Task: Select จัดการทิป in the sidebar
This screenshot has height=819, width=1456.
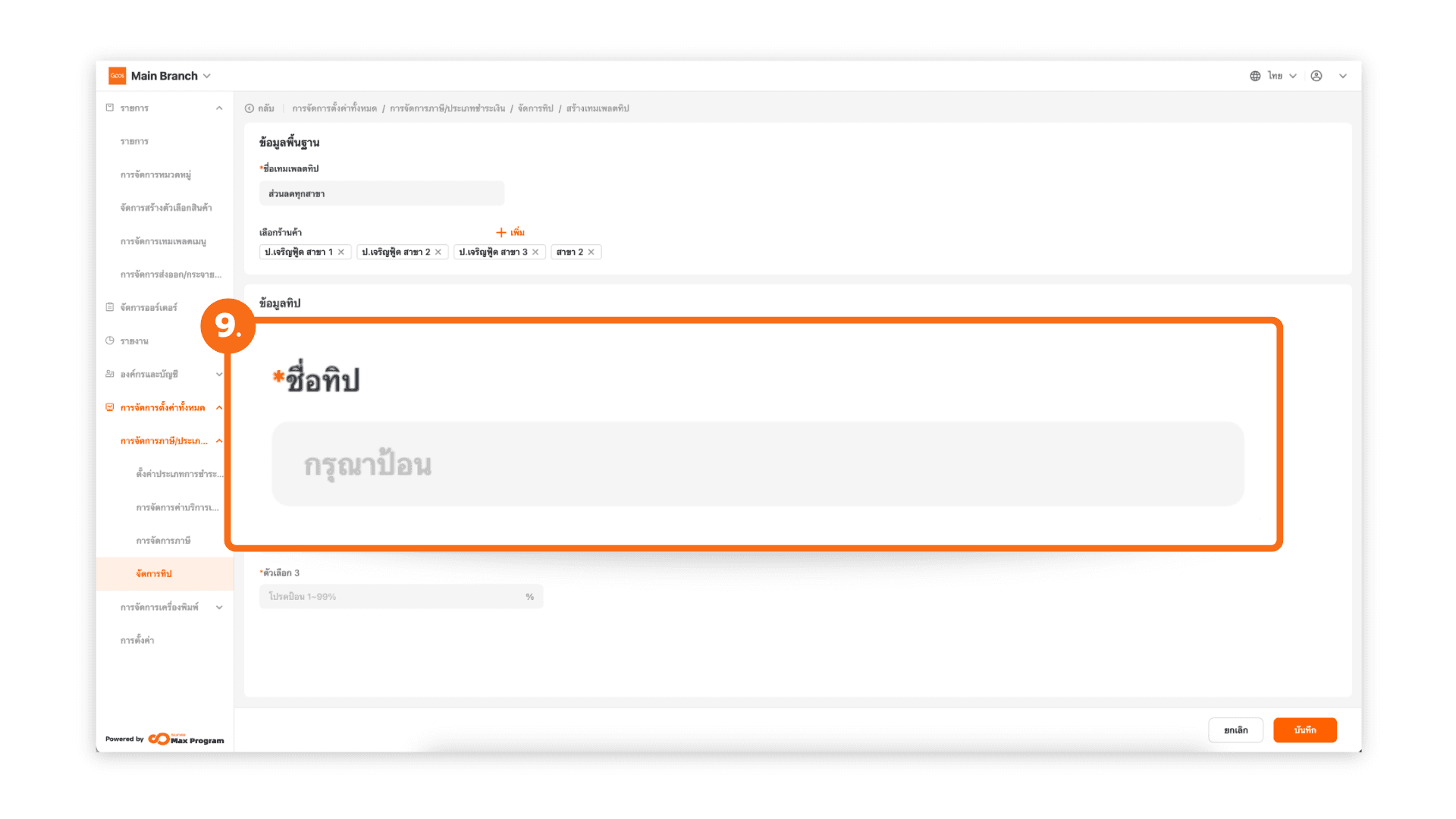Action: (x=154, y=573)
